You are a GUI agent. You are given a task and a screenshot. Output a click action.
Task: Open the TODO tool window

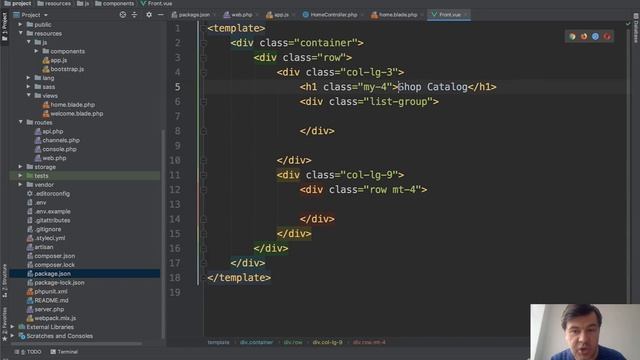click(28, 352)
